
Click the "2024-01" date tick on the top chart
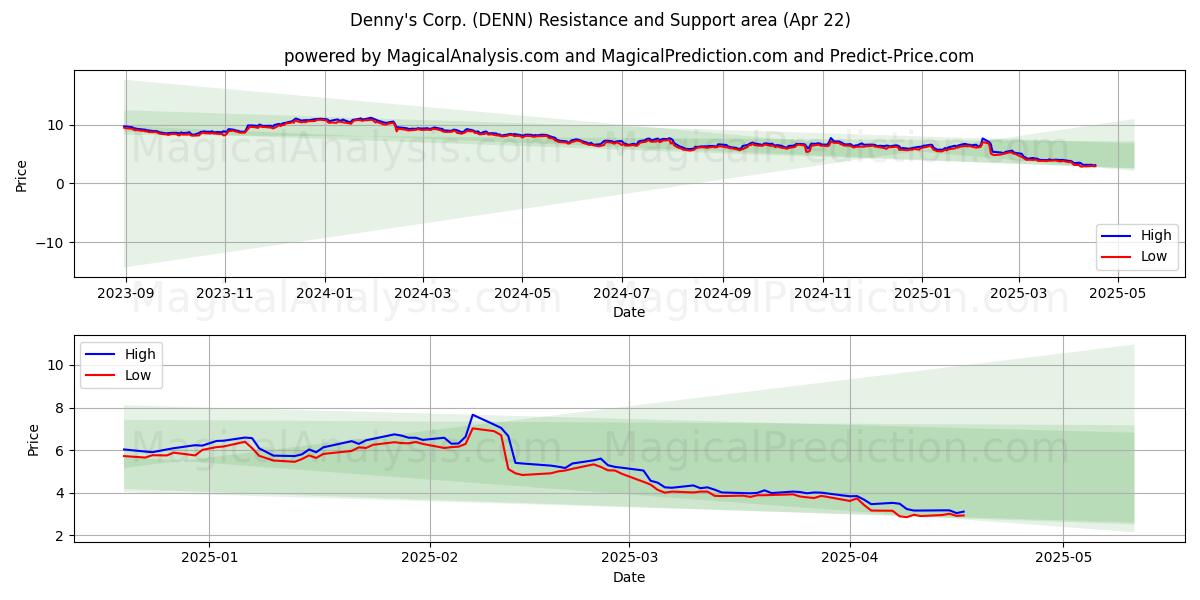(x=324, y=295)
